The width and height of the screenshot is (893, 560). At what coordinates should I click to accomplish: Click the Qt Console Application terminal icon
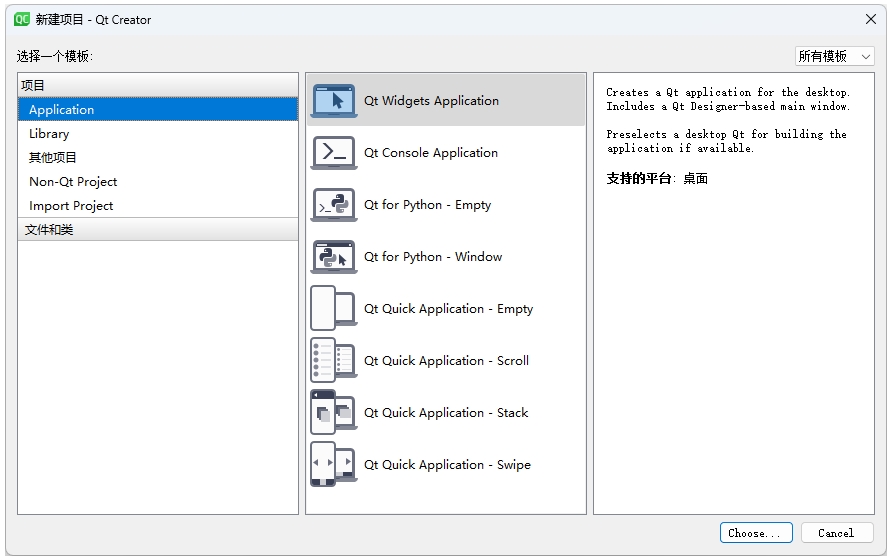click(334, 153)
